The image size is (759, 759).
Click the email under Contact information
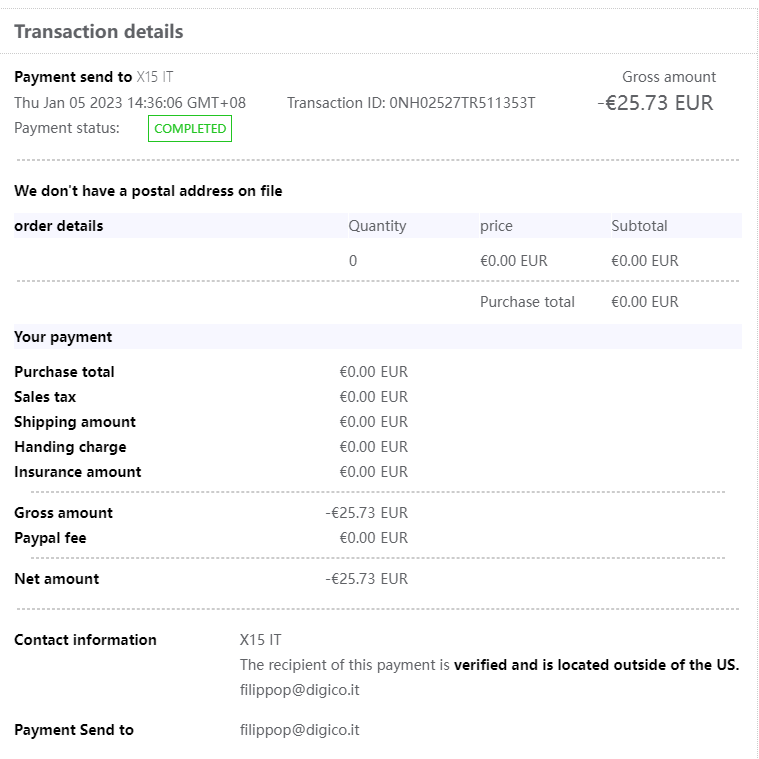click(299, 690)
